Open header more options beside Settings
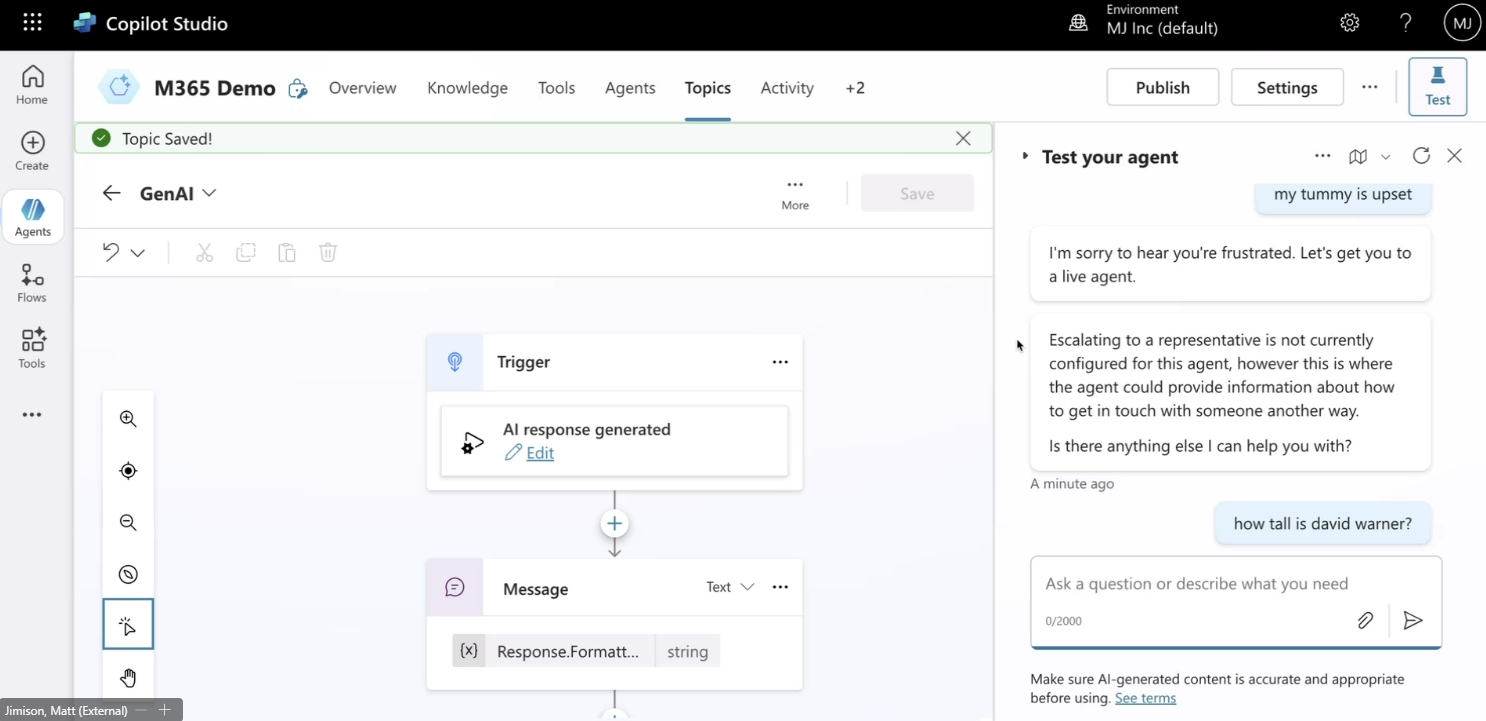 1369,87
